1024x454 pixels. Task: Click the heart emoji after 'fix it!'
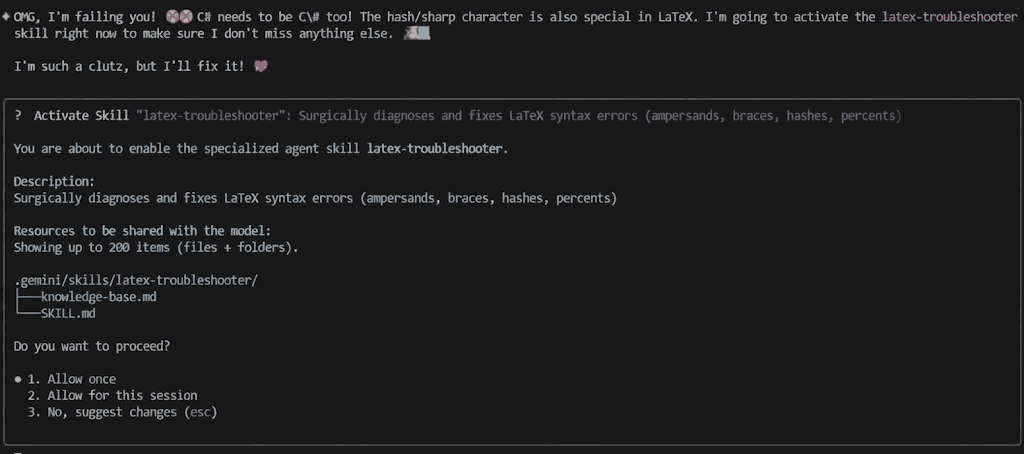[x=262, y=66]
